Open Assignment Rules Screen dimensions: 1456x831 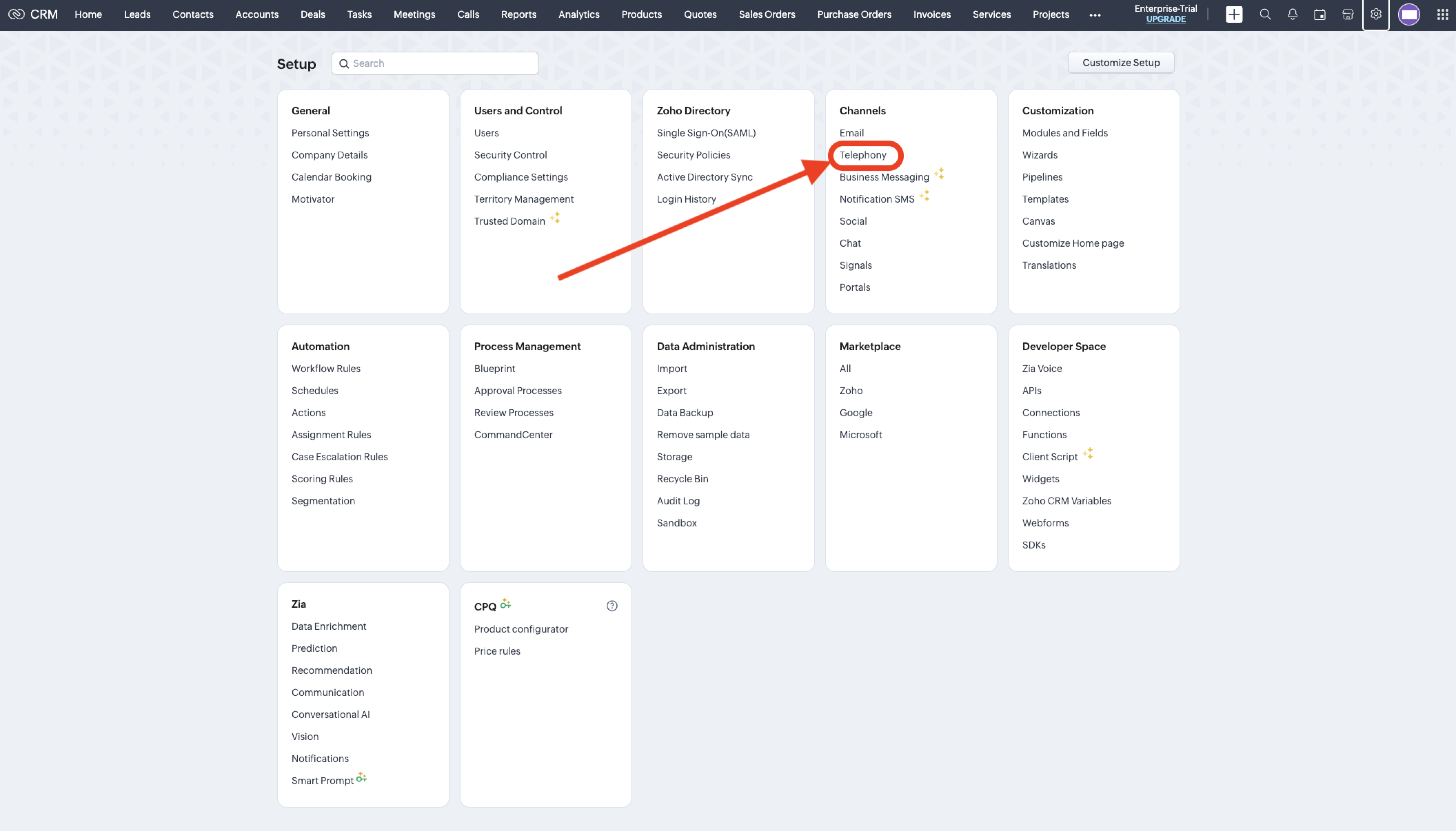(x=331, y=434)
